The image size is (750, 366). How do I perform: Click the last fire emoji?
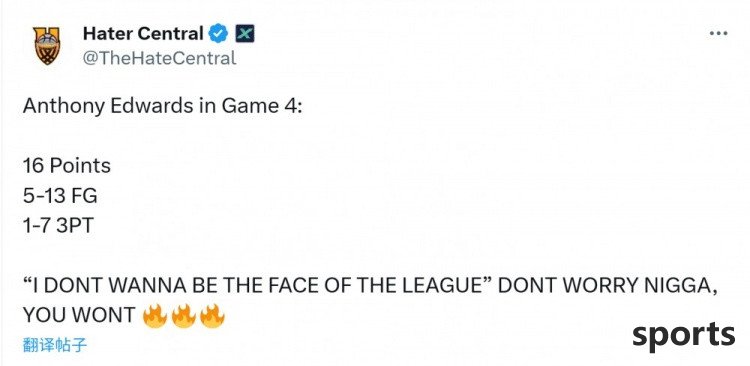[x=212, y=315]
